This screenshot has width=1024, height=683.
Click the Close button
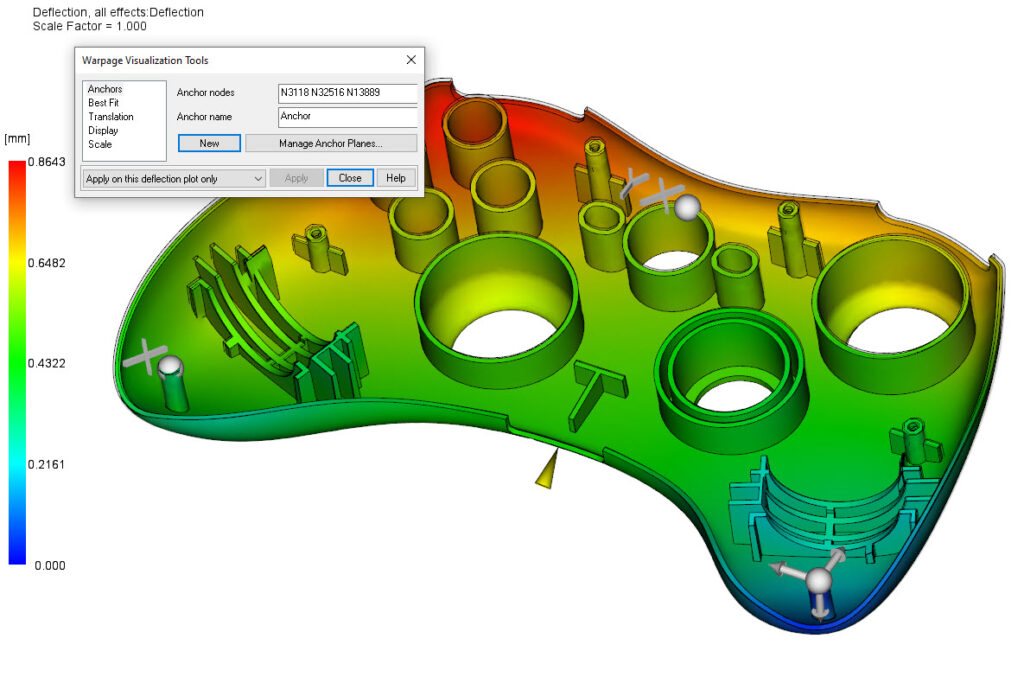[x=350, y=178]
